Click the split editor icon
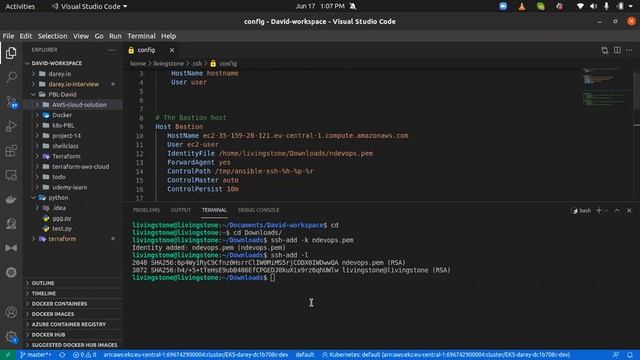Viewport: 640px width, 360px height. (617, 50)
